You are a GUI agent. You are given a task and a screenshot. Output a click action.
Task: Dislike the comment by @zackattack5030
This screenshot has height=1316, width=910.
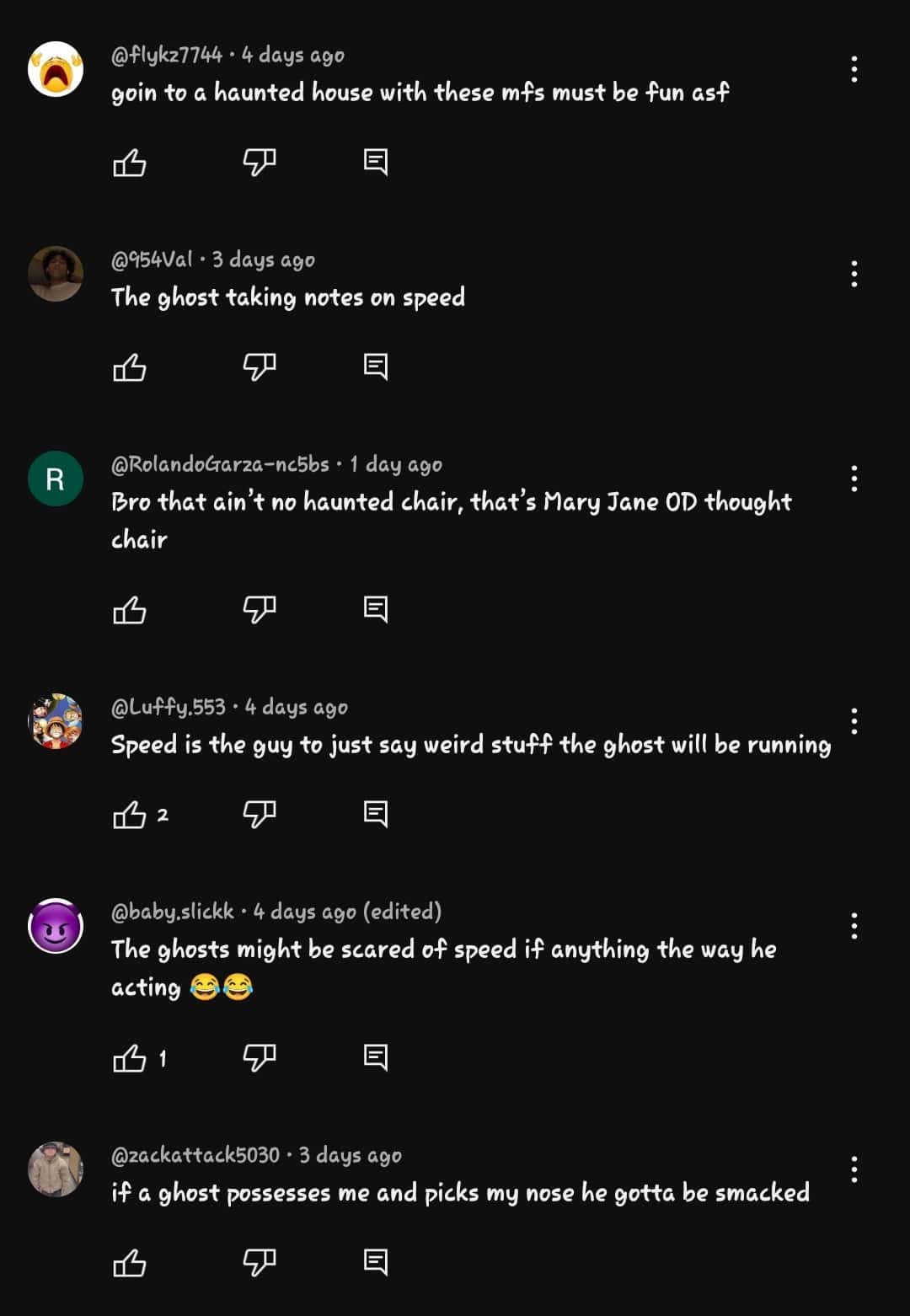point(259,1262)
